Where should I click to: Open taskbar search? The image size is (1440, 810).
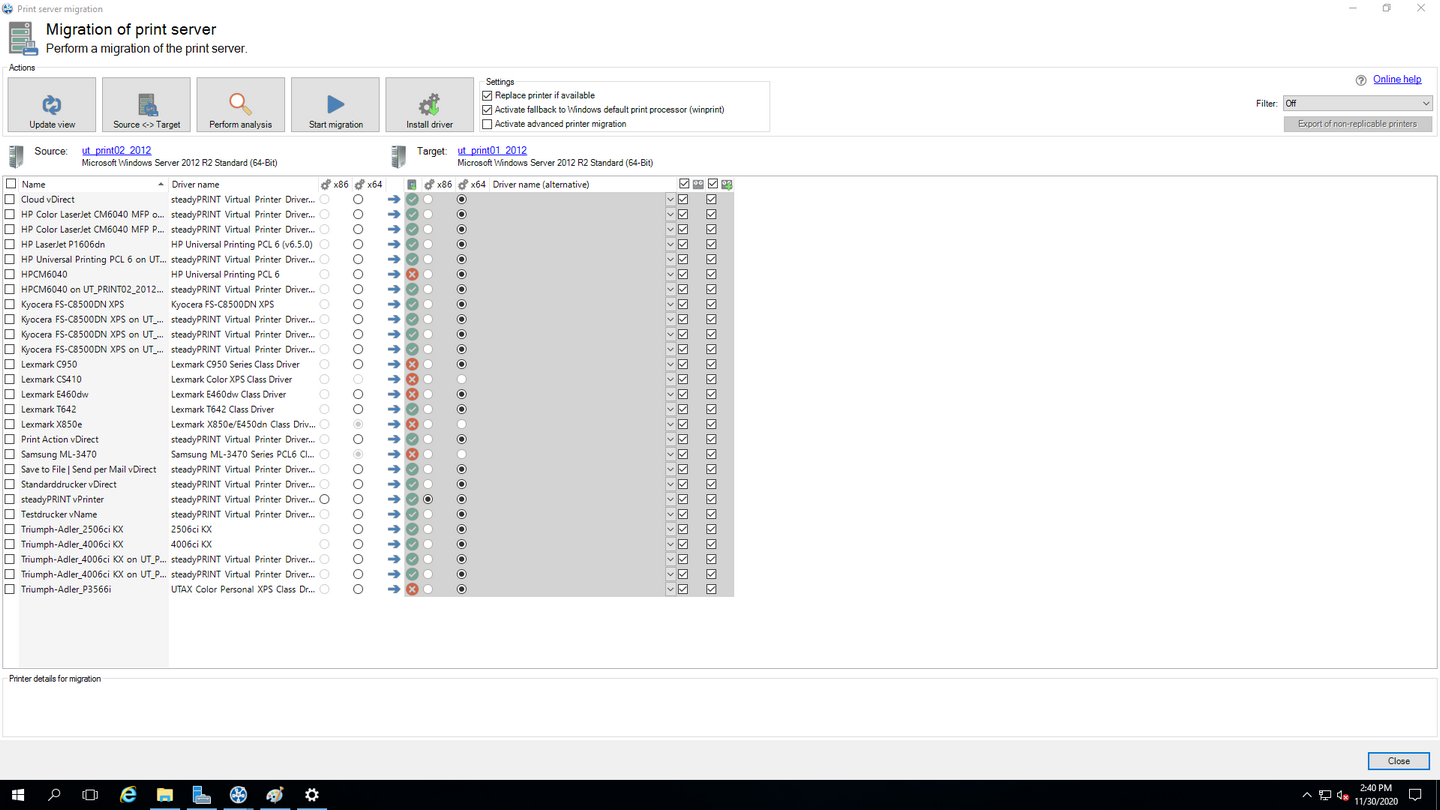point(54,795)
